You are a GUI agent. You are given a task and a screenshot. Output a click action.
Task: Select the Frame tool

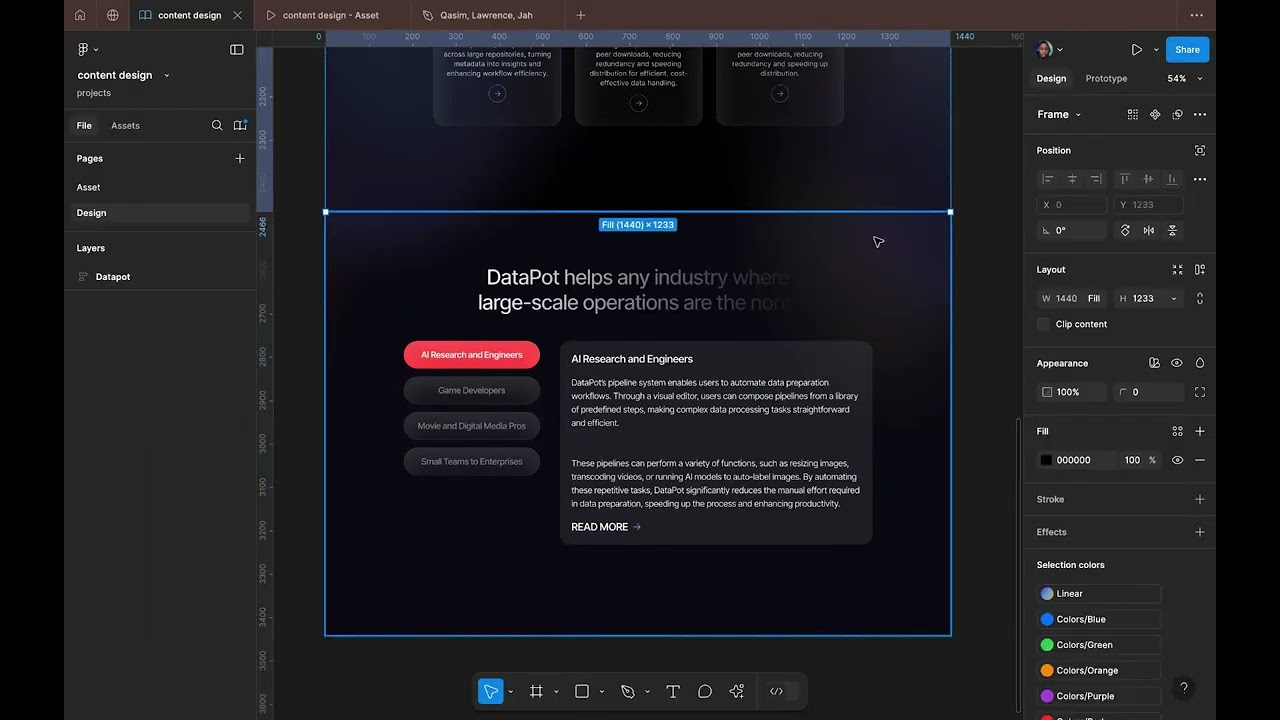click(536, 691)
